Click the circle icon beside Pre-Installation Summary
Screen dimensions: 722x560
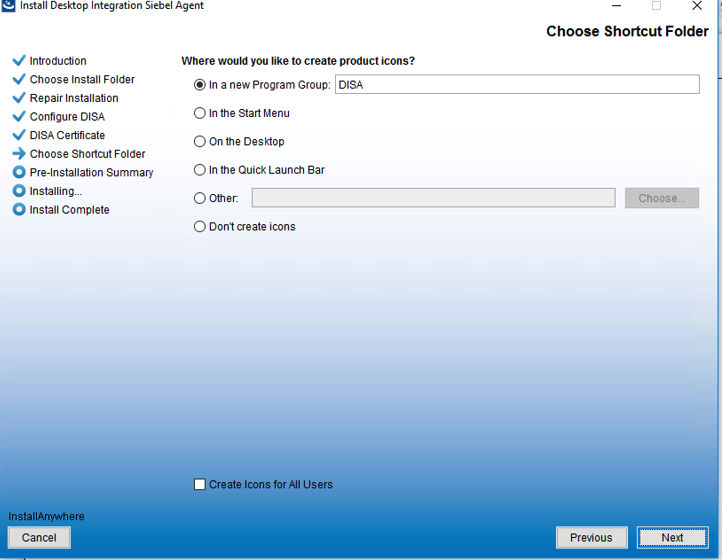(x=19, y=172)
